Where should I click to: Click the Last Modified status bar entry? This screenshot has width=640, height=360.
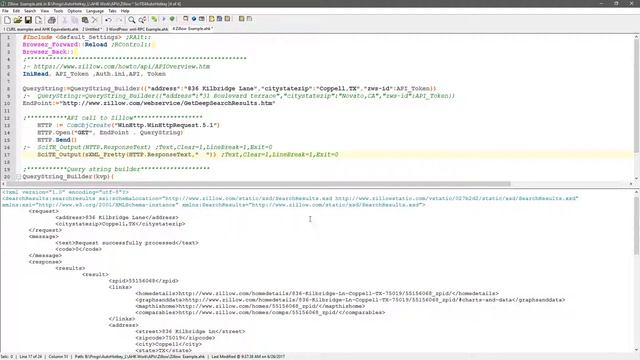pos(248,357)
